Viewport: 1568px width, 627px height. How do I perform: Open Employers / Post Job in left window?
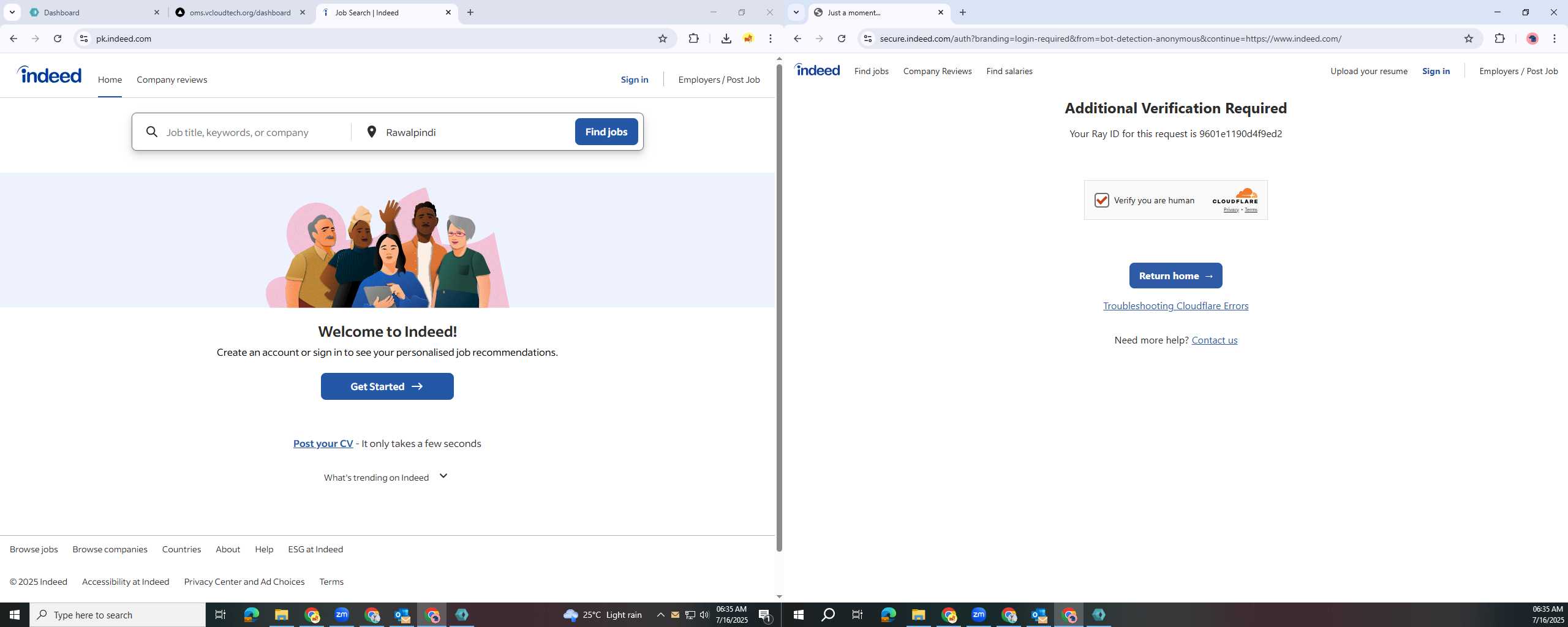tap(718, 80)
